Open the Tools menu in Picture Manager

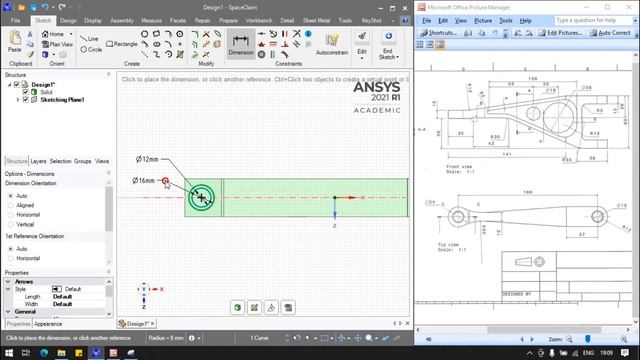tap(505, 20)
